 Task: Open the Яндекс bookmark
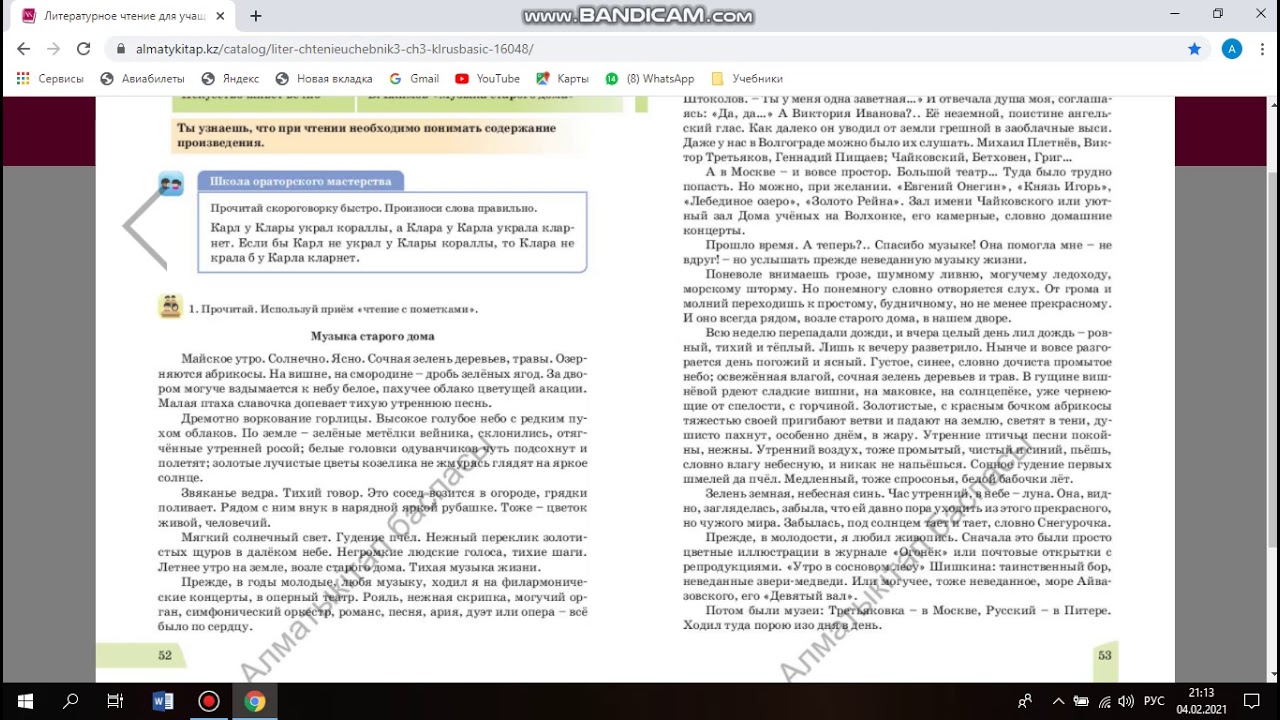point(230,79)
